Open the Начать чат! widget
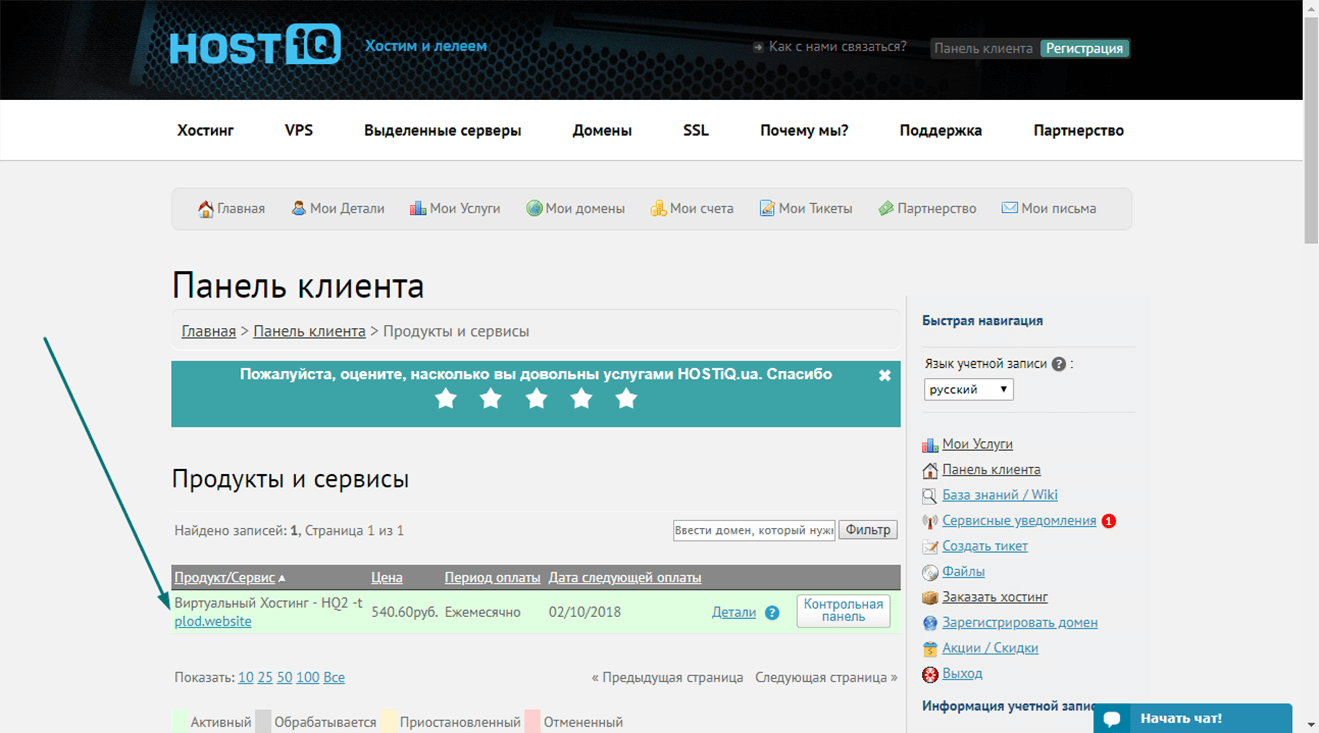This screenshot has width=1319, height=733. [1192, 718]
